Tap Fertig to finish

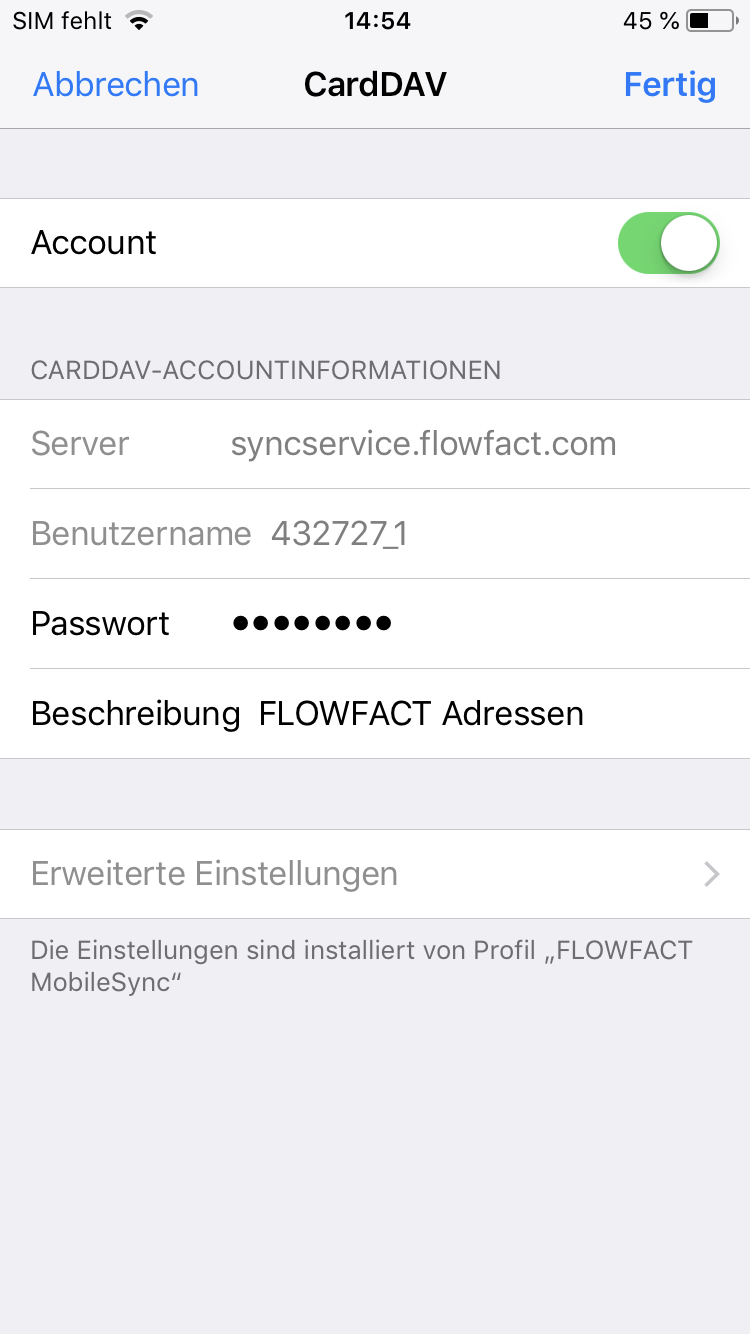pos(669,84)
